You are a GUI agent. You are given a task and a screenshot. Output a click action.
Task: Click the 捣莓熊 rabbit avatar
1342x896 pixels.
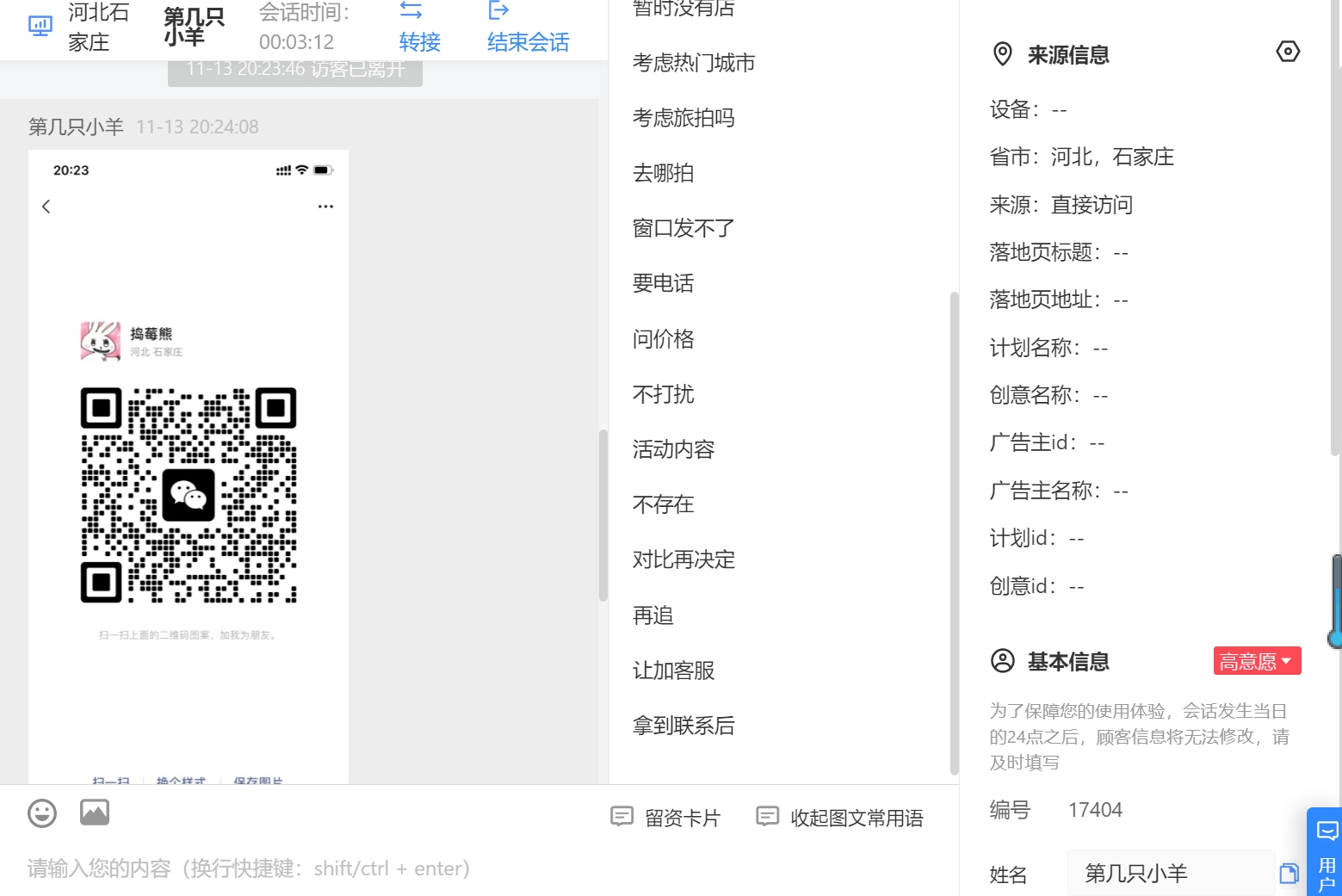[x=101, y=341]
